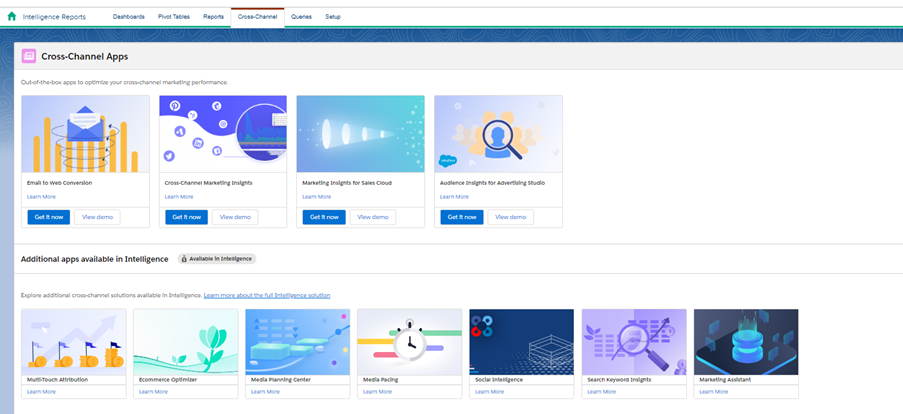The height and width of the screenshot is (414, 903).
Task: Click Learn More under Multi-Touch Attribution
Action: (41, 392)
